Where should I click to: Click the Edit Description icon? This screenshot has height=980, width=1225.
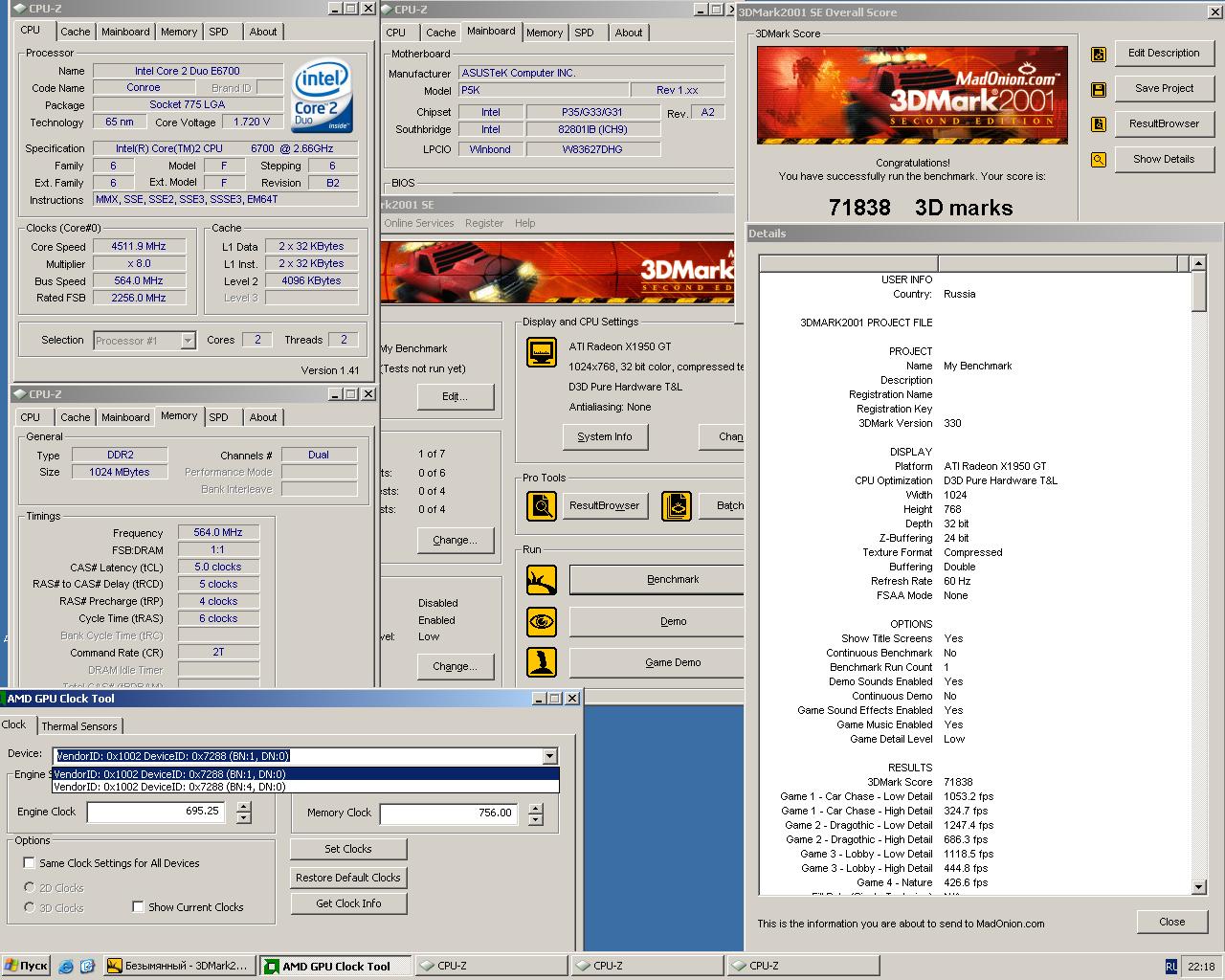click(x=1099, y=54)
